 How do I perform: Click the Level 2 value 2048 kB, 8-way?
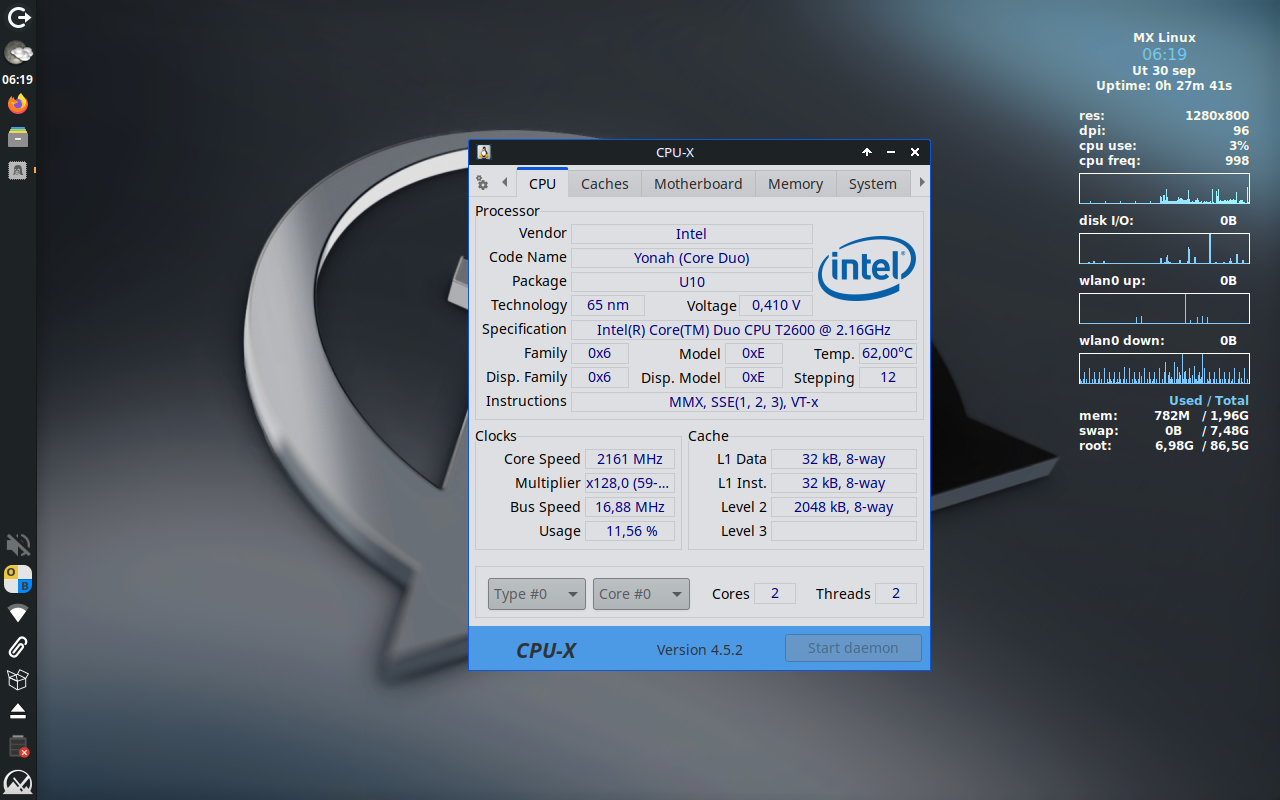click(x=844, y=507)
